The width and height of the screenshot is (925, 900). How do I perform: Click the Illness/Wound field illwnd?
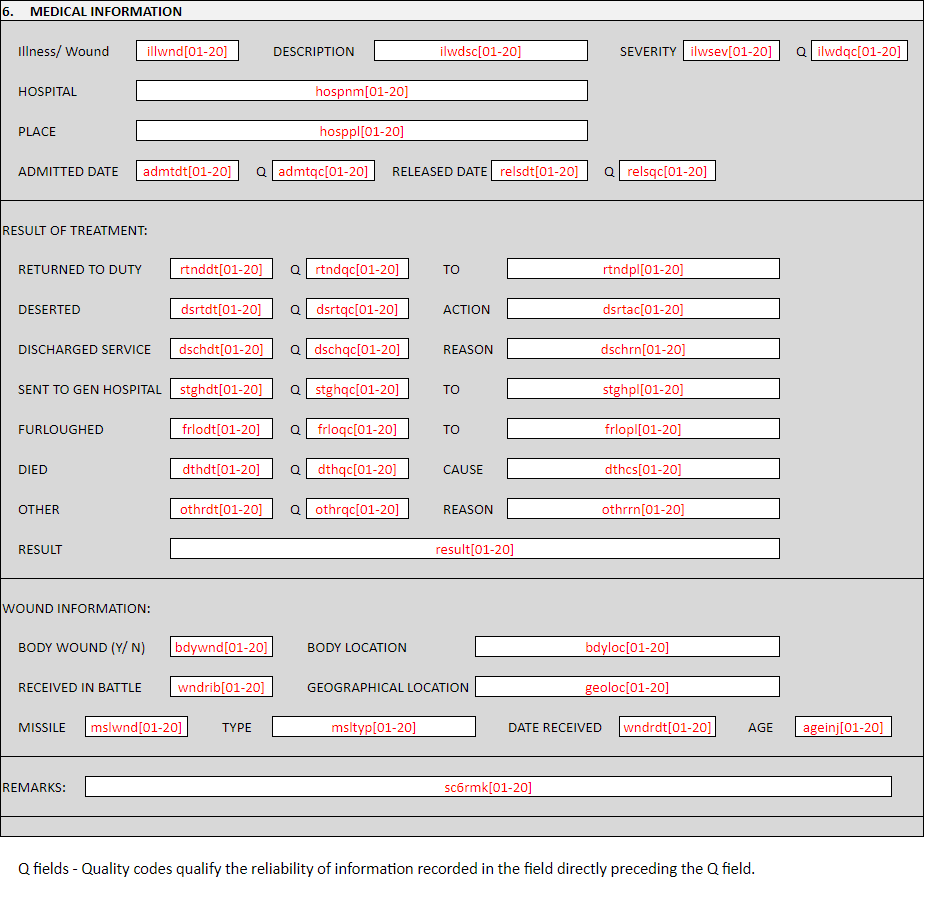[187, 51]
